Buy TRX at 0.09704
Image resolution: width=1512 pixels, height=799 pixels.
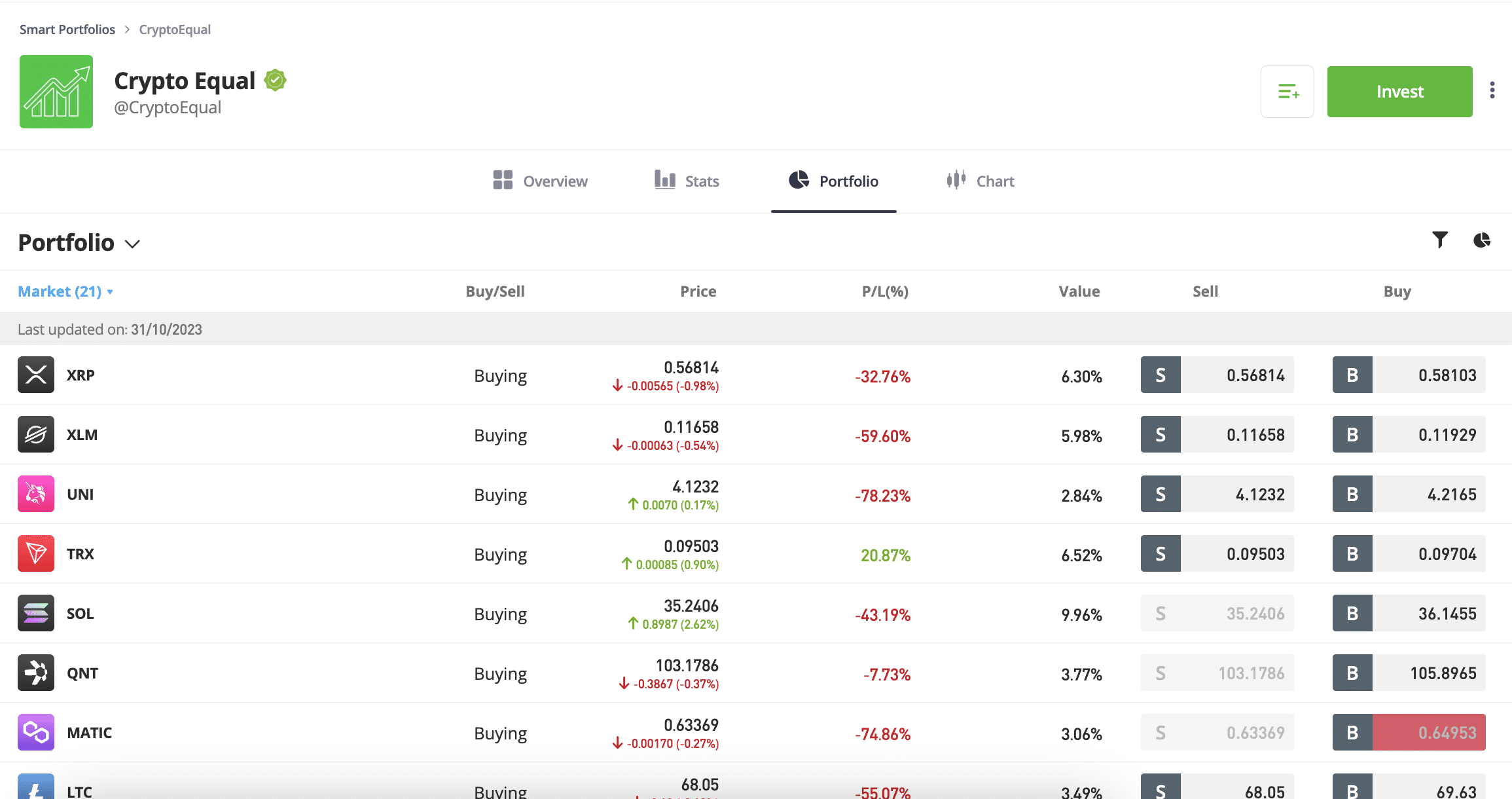(1409, 553)
